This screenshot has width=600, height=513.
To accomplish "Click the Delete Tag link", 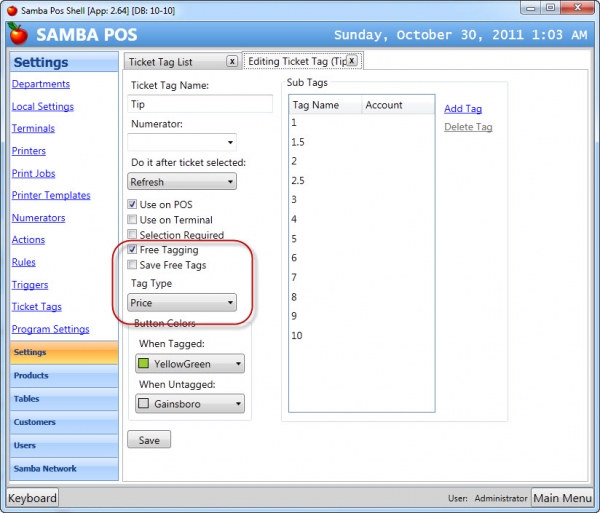I will point(468,127).
